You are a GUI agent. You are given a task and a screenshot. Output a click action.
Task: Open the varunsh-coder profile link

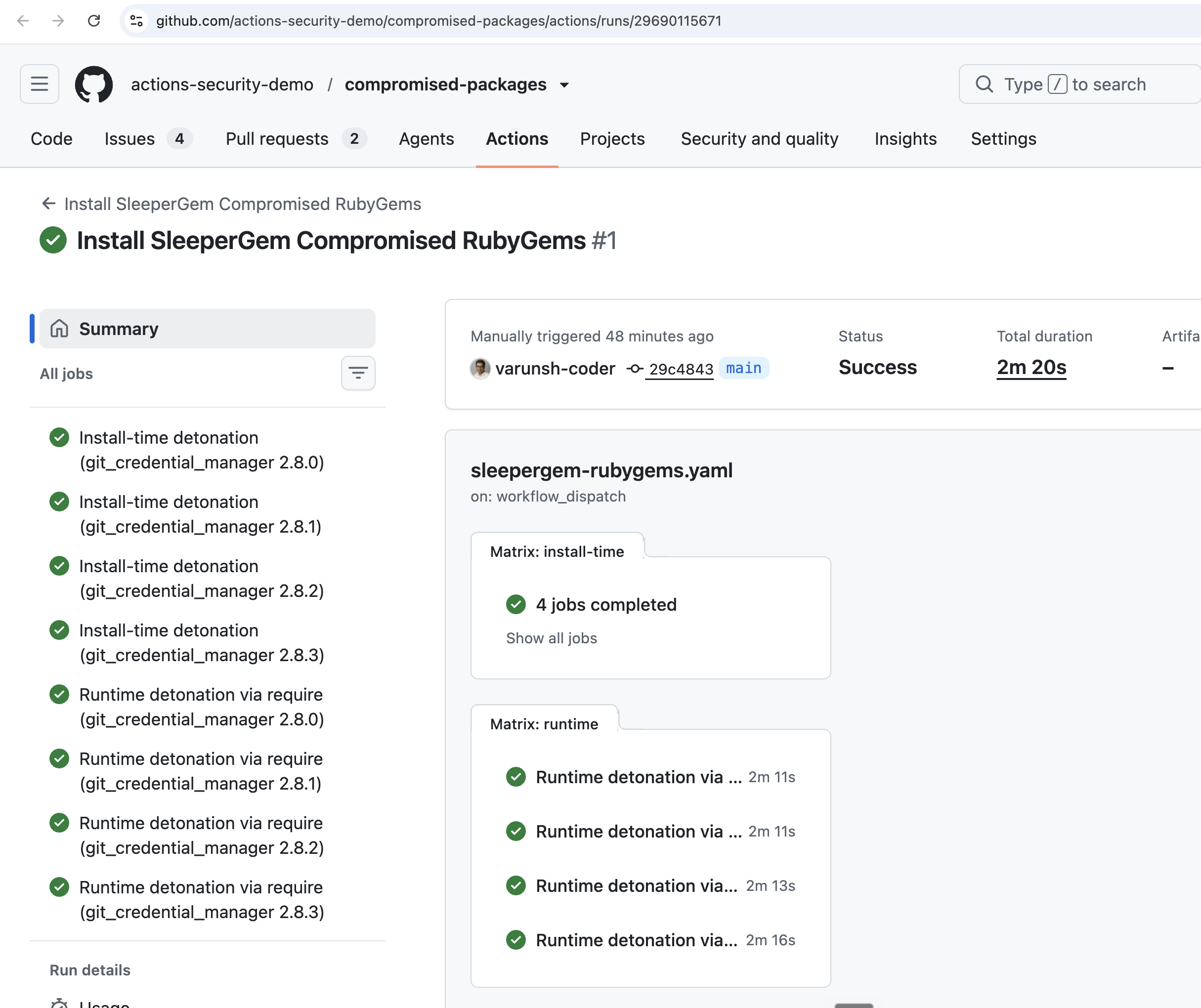556,369
